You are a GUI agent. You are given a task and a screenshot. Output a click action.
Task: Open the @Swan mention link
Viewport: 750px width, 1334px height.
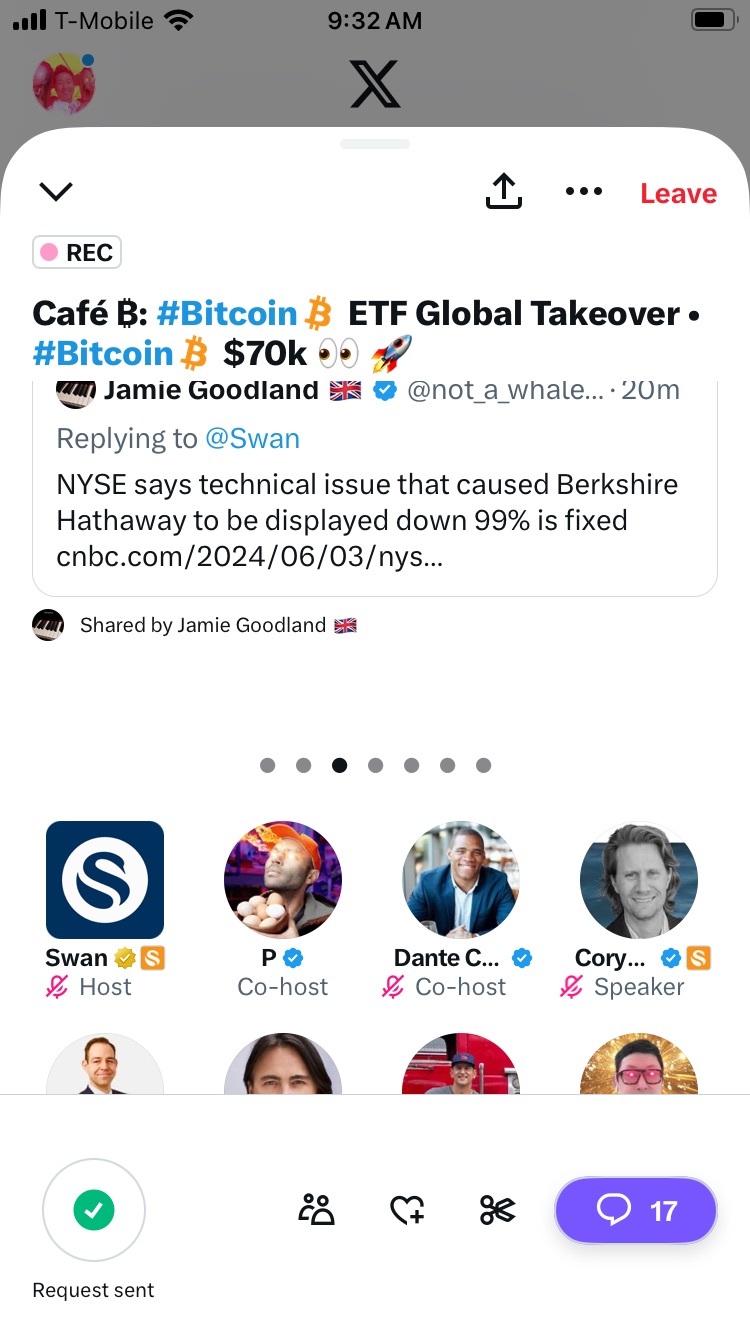(252, 438)
